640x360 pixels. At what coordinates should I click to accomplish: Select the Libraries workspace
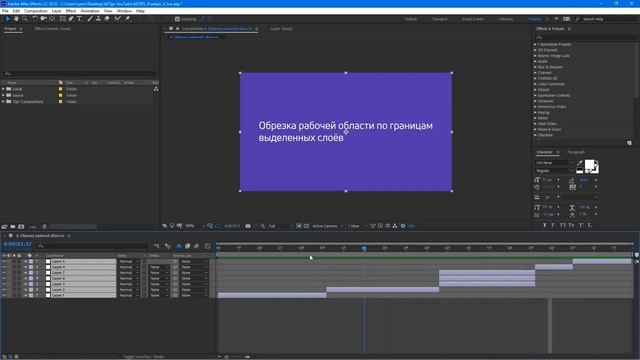click(505, 19)
